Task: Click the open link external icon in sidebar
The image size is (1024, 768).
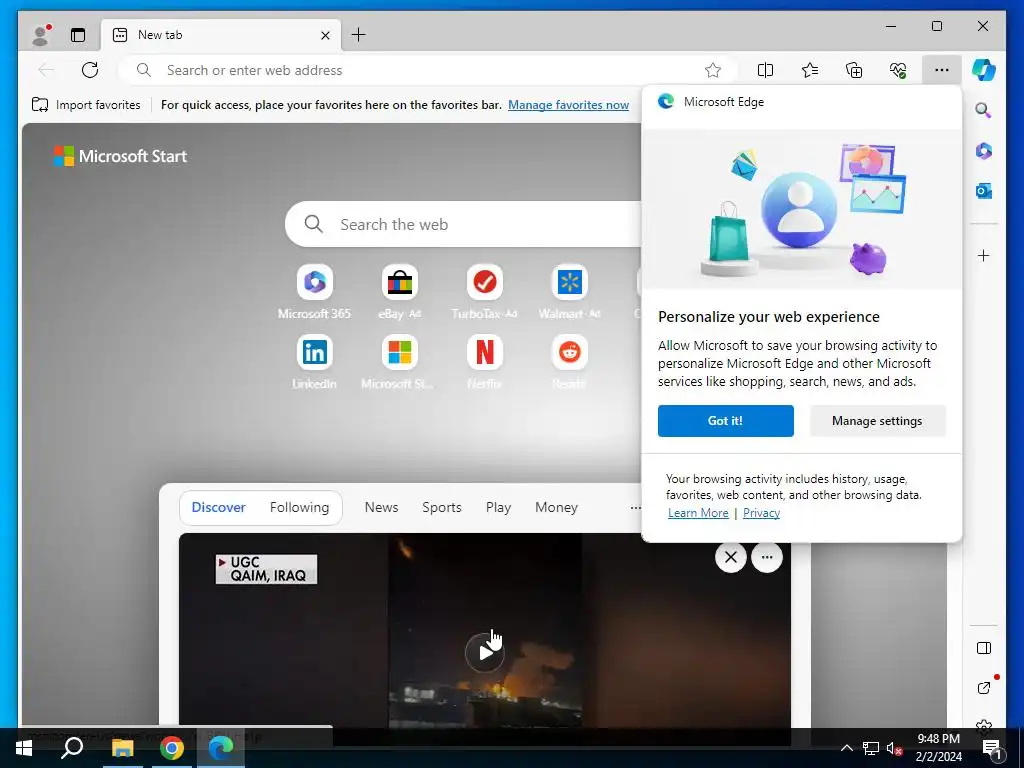Action: click(x=984, y=687)
